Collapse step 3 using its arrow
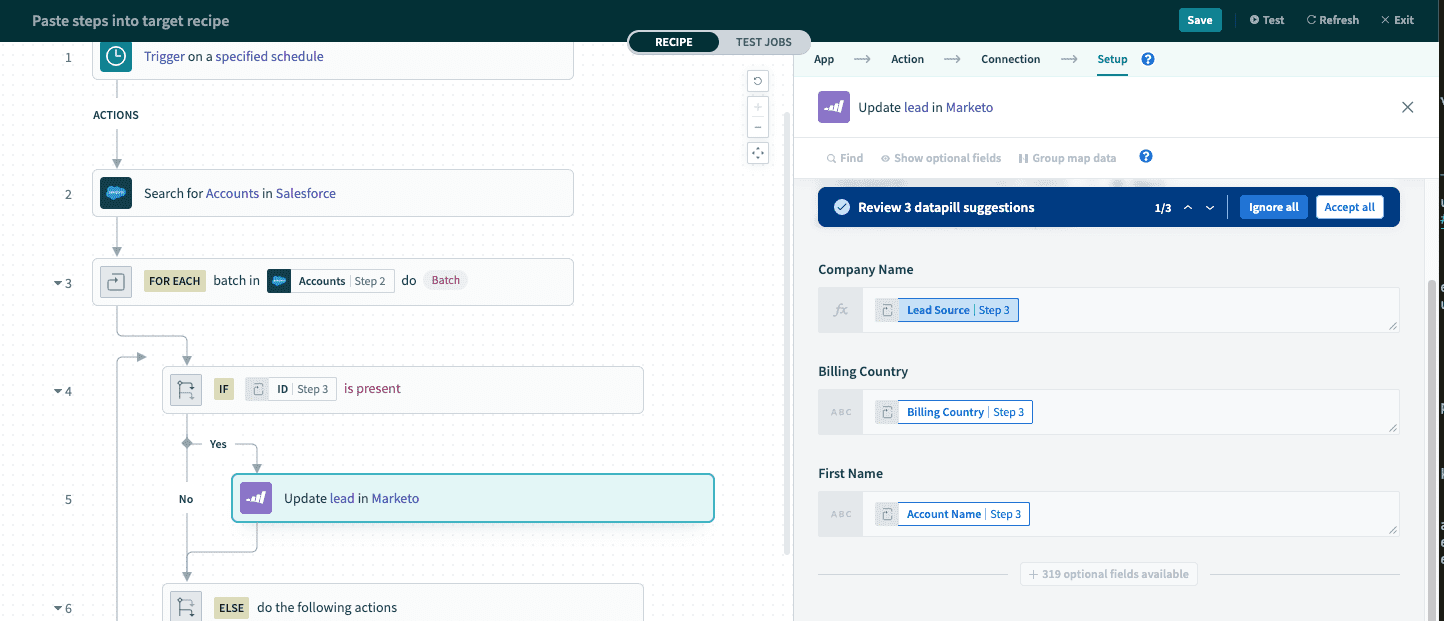This screenshot has width=1444, height=621. [x=57, y=283]
